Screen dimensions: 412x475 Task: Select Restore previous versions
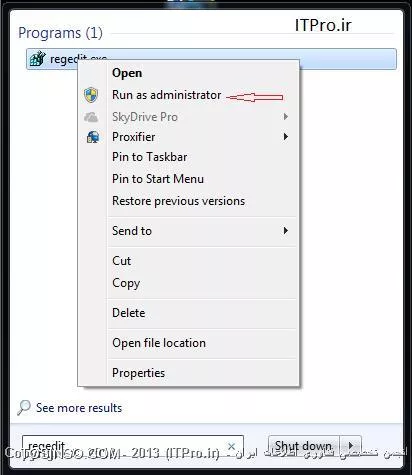tap(179, 201)
